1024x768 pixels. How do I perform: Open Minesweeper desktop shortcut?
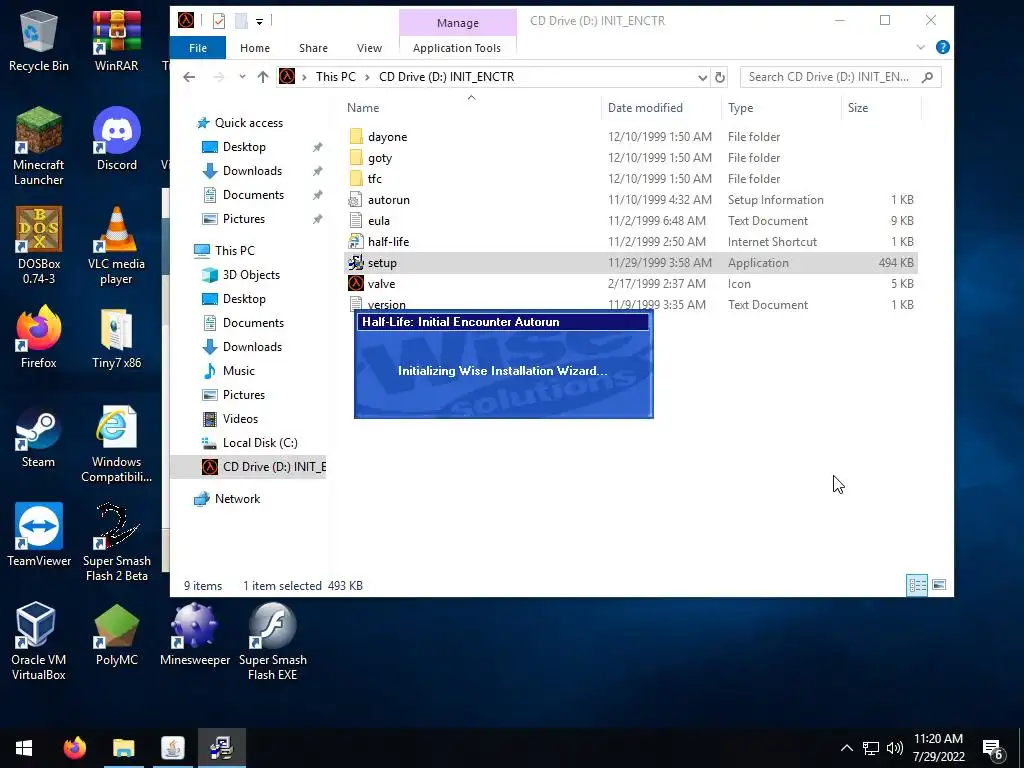(x=195, y=634)
